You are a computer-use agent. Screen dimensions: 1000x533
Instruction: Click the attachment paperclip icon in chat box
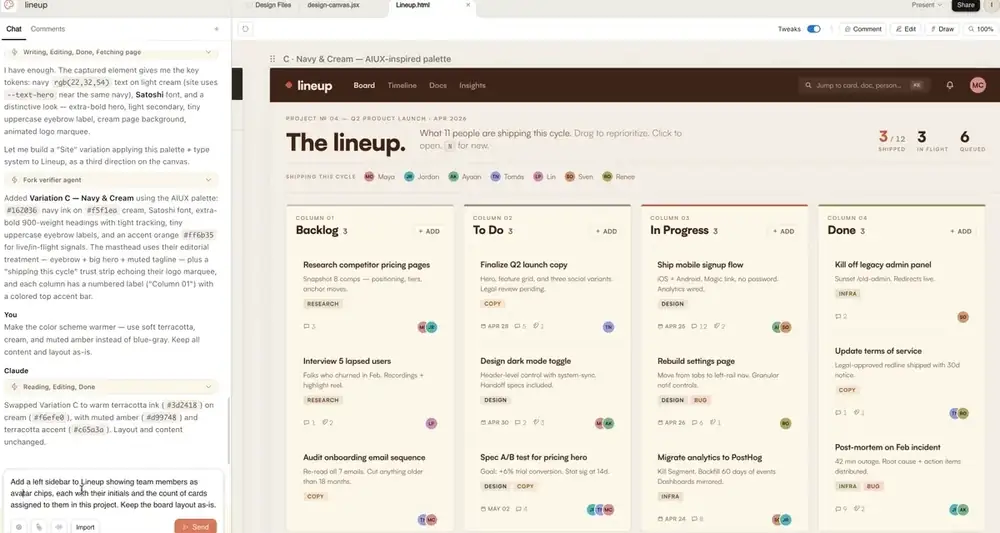[38, 526]
